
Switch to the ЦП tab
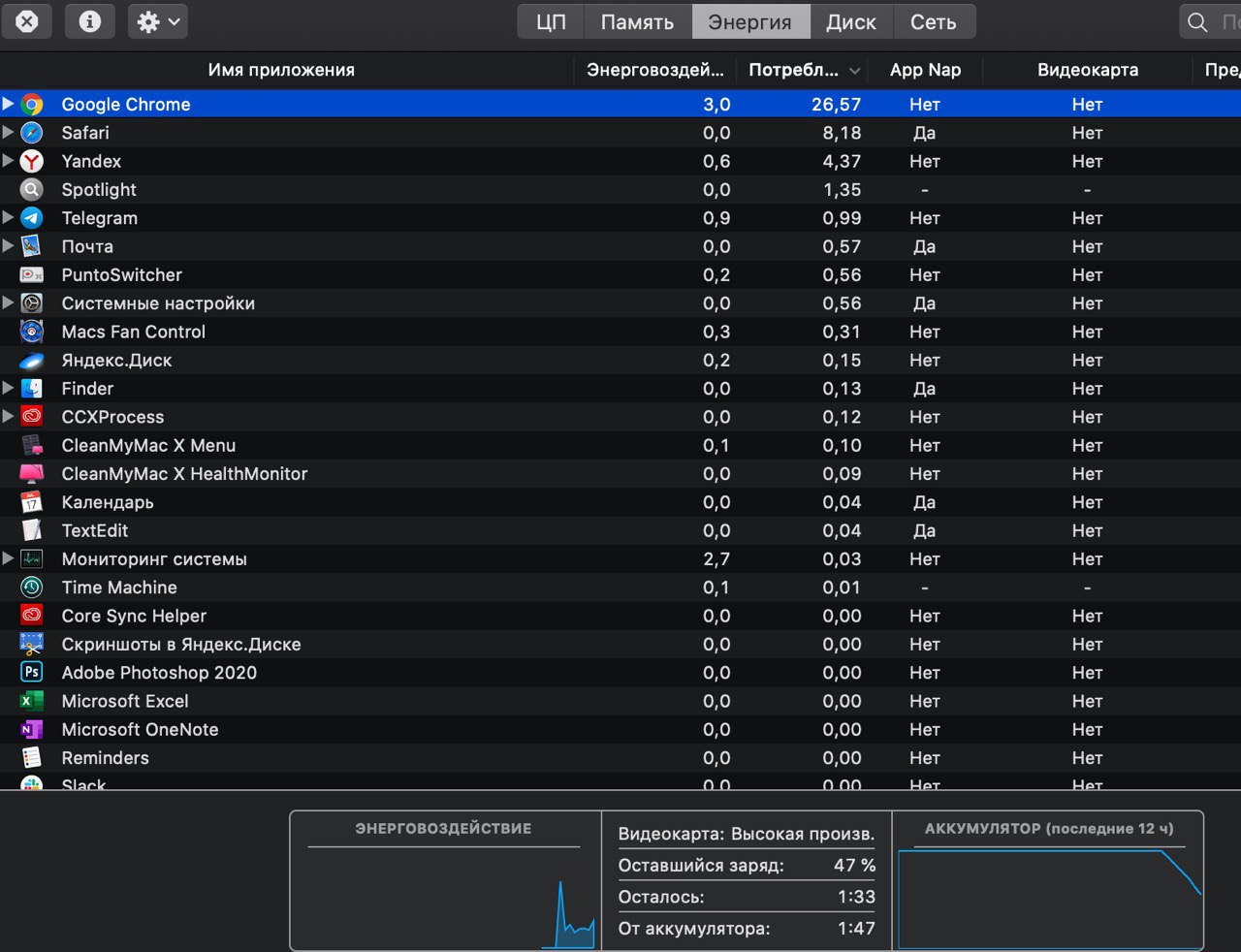551,21
